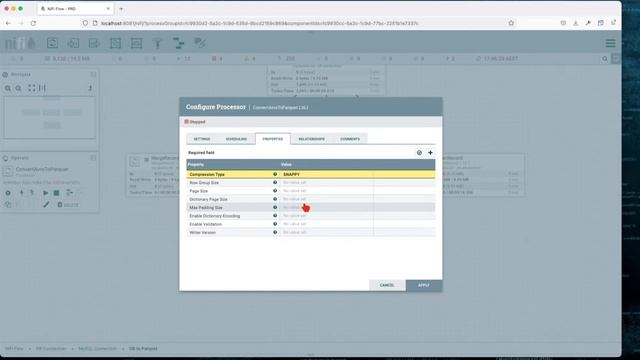Collapse the Navigate panel
The image size is (640, 360).
[x=93, y=74]
